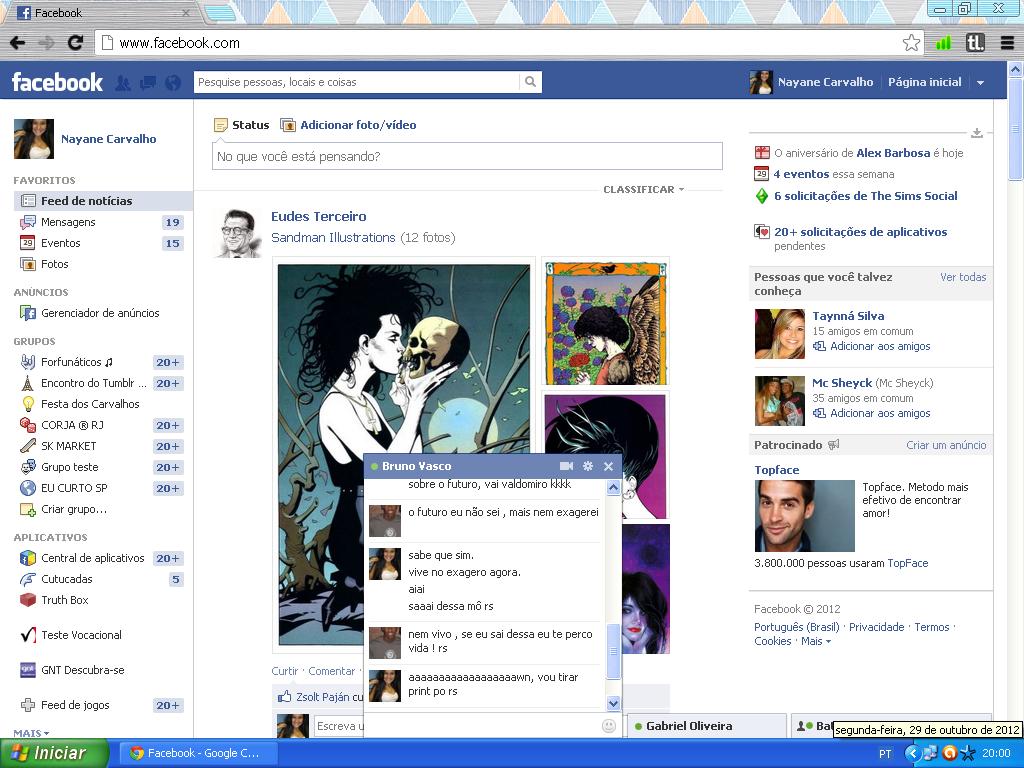1024x768 pixels.
Task: Click the search magnifier button
Action: 531,82
